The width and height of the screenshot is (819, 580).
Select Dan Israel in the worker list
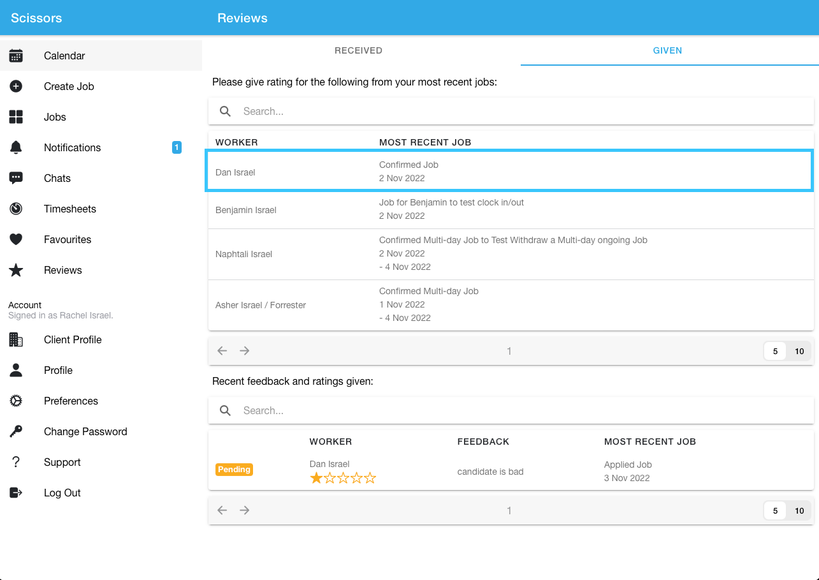(x=510, y=171)
